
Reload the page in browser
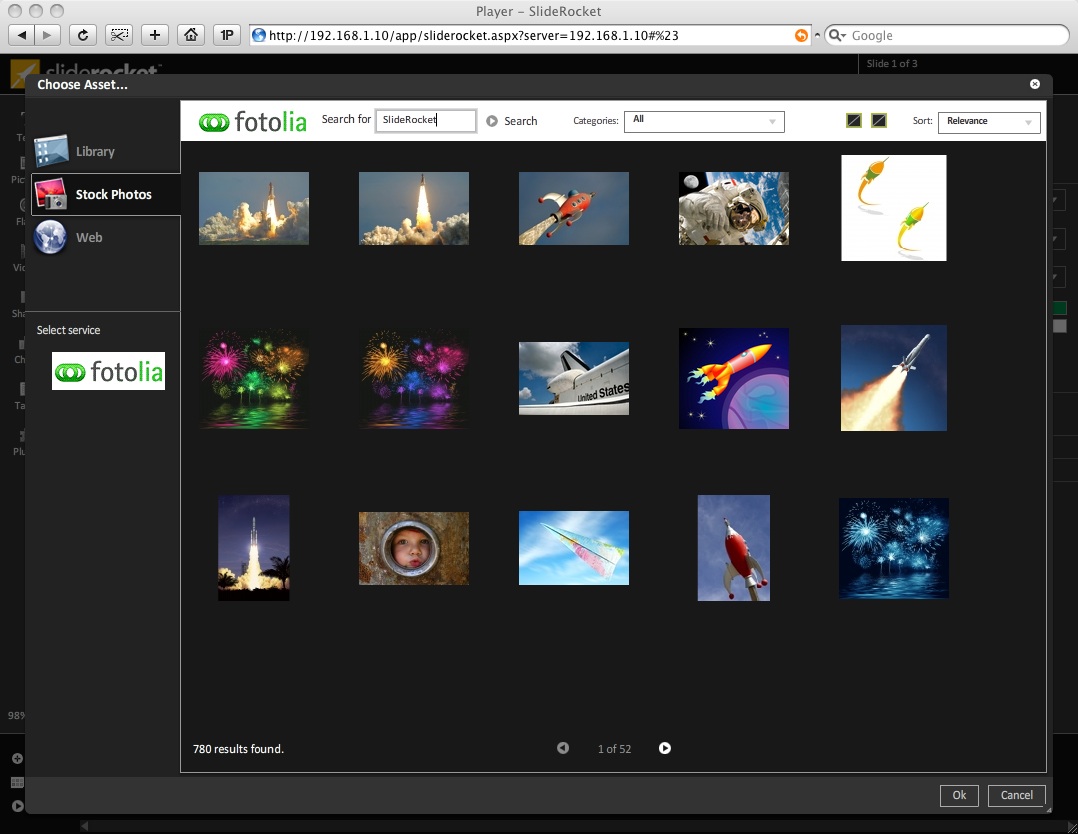82,35
